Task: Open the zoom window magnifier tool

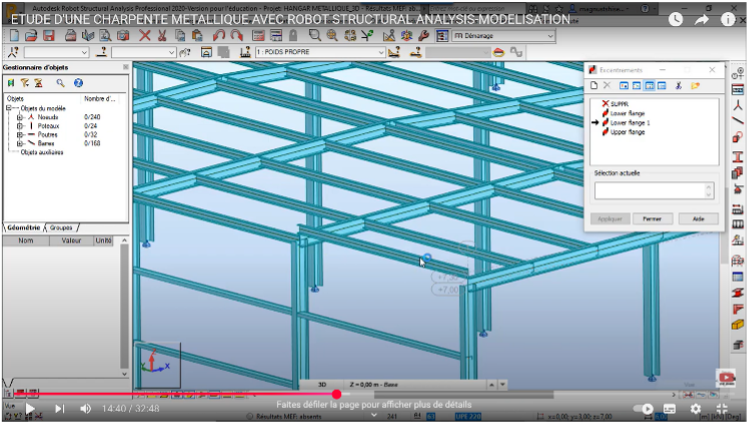Action: (x=314, y=35)
